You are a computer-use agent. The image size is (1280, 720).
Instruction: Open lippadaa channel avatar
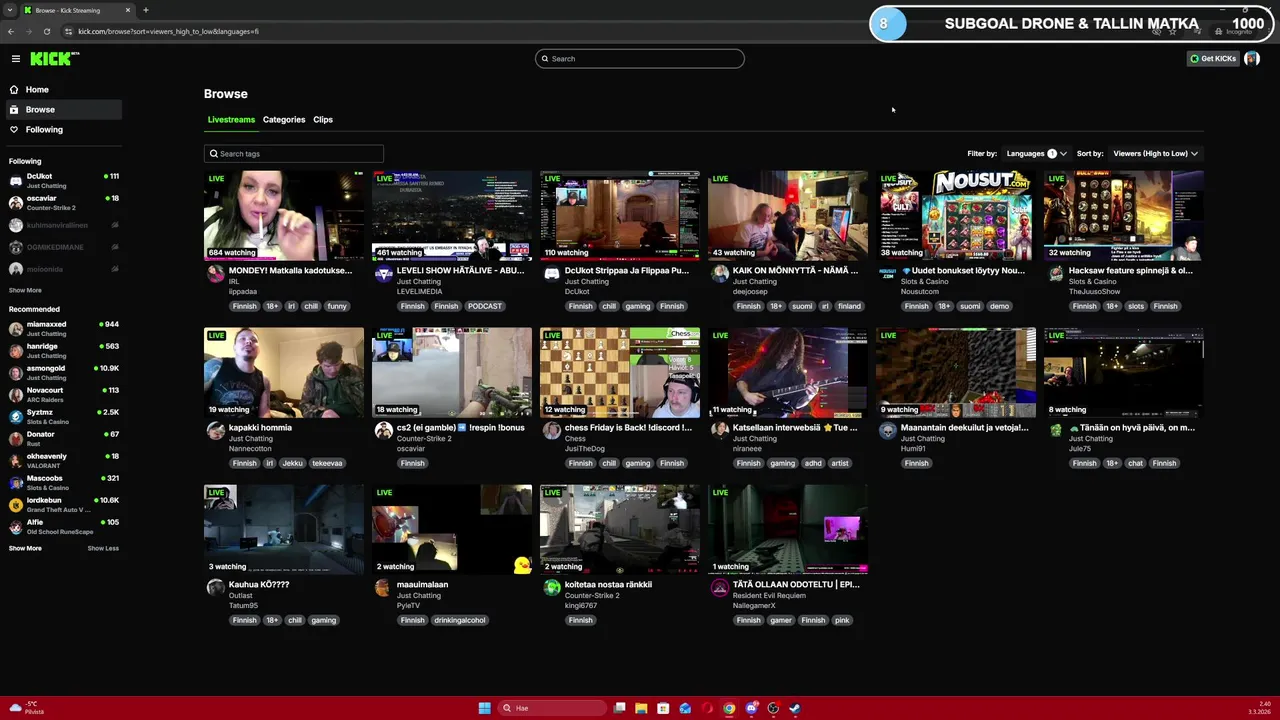pos(215,274)
